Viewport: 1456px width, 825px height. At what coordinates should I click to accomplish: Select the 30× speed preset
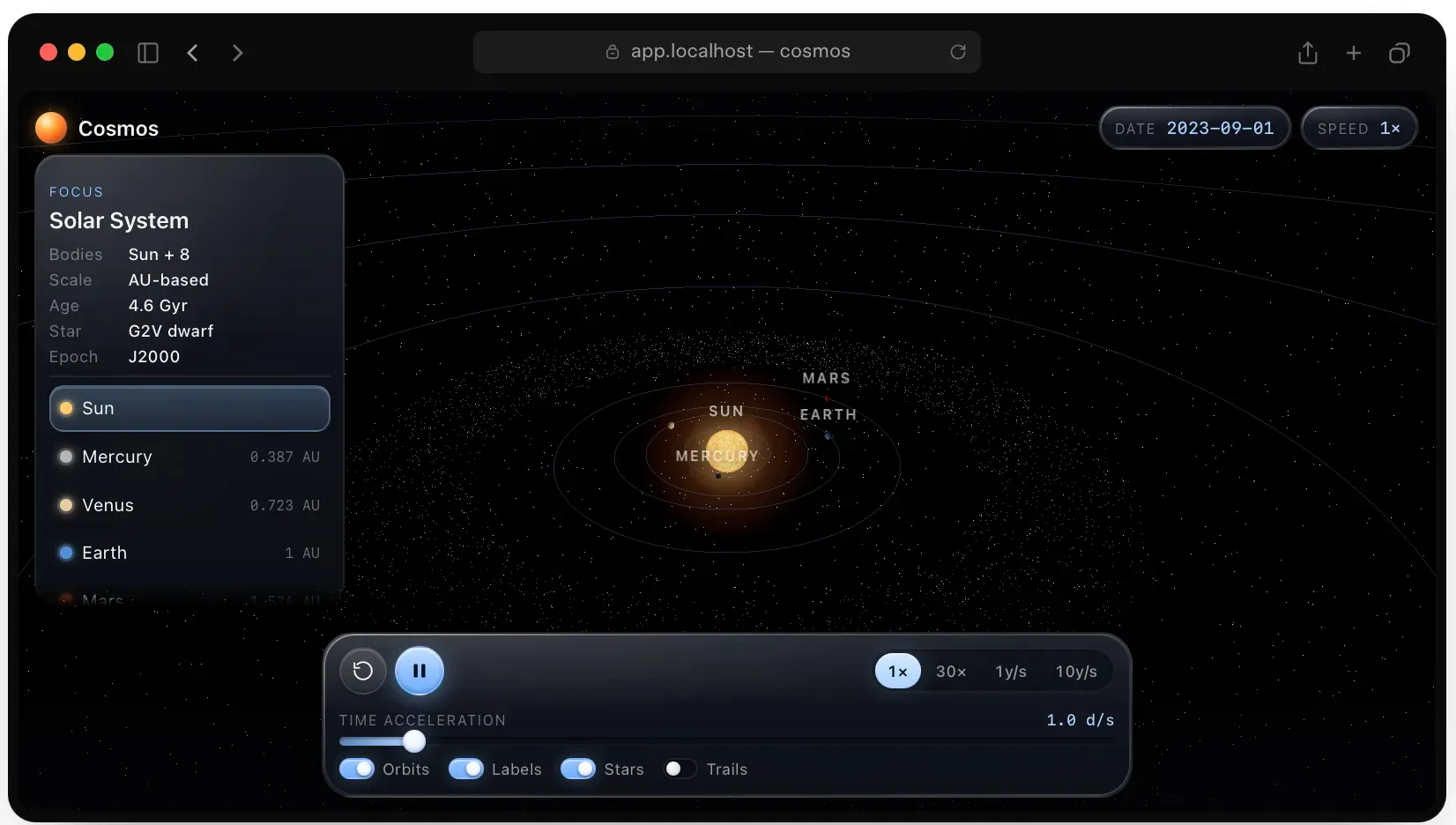click(x=951, y=672)
